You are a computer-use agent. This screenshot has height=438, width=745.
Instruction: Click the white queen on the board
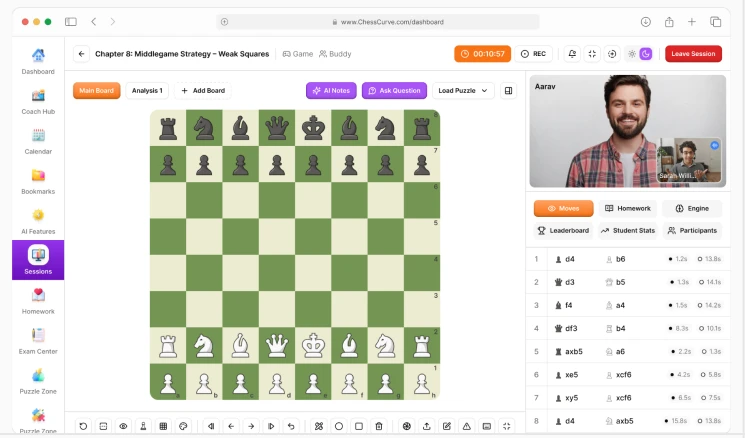277,345
